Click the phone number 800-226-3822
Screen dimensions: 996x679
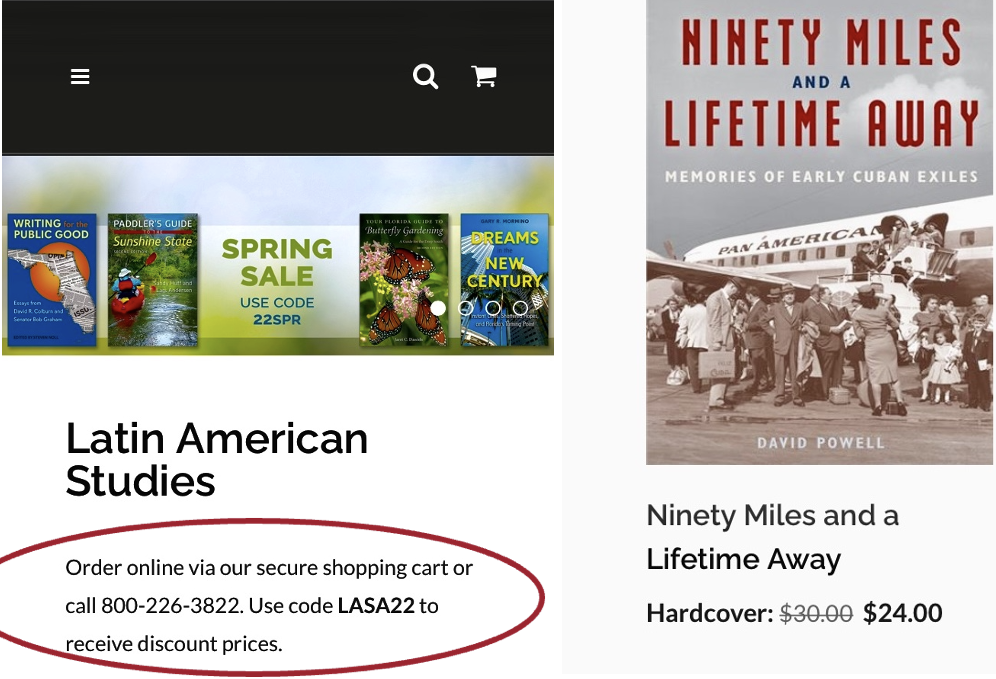click(171, 605)
